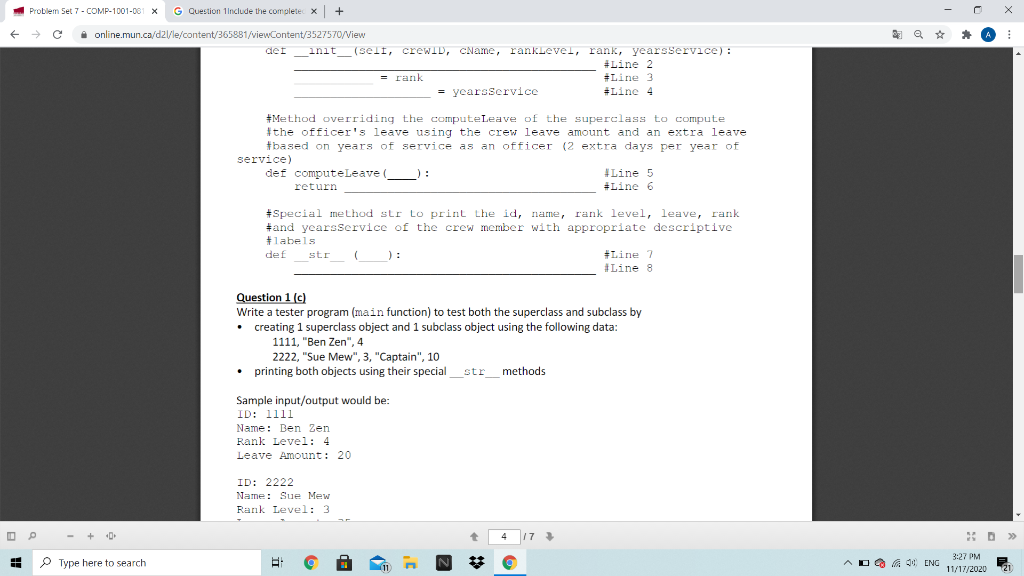Open the Google Translate page icon
Image resolution: width=1024 pixels, height=576 pixels.
[x=896, y=33]
